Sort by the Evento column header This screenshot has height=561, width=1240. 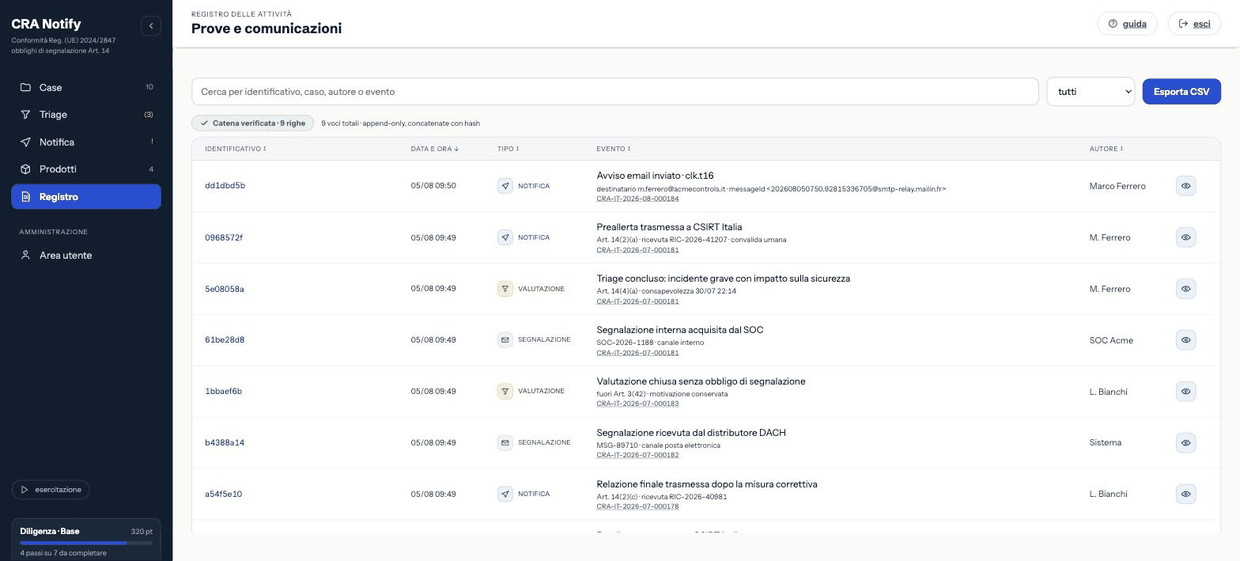[613, 149]
